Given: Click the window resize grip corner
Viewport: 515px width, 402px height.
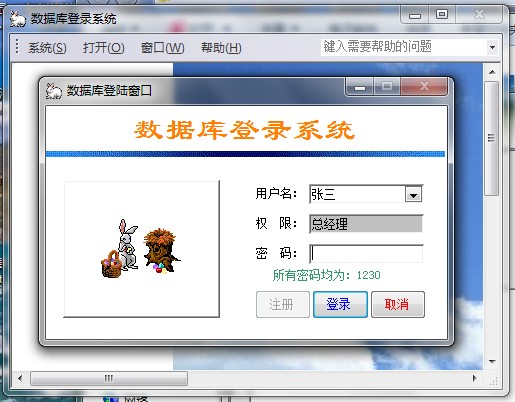Looking at the screenshot, I should tap(494, 380).
